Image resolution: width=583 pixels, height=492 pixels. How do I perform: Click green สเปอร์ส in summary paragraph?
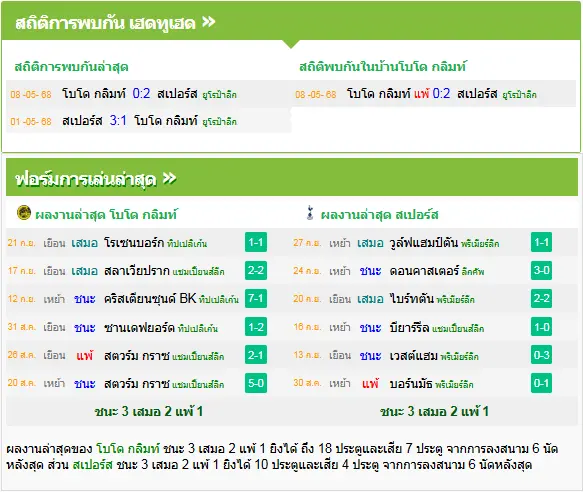(x=92, y=464)
